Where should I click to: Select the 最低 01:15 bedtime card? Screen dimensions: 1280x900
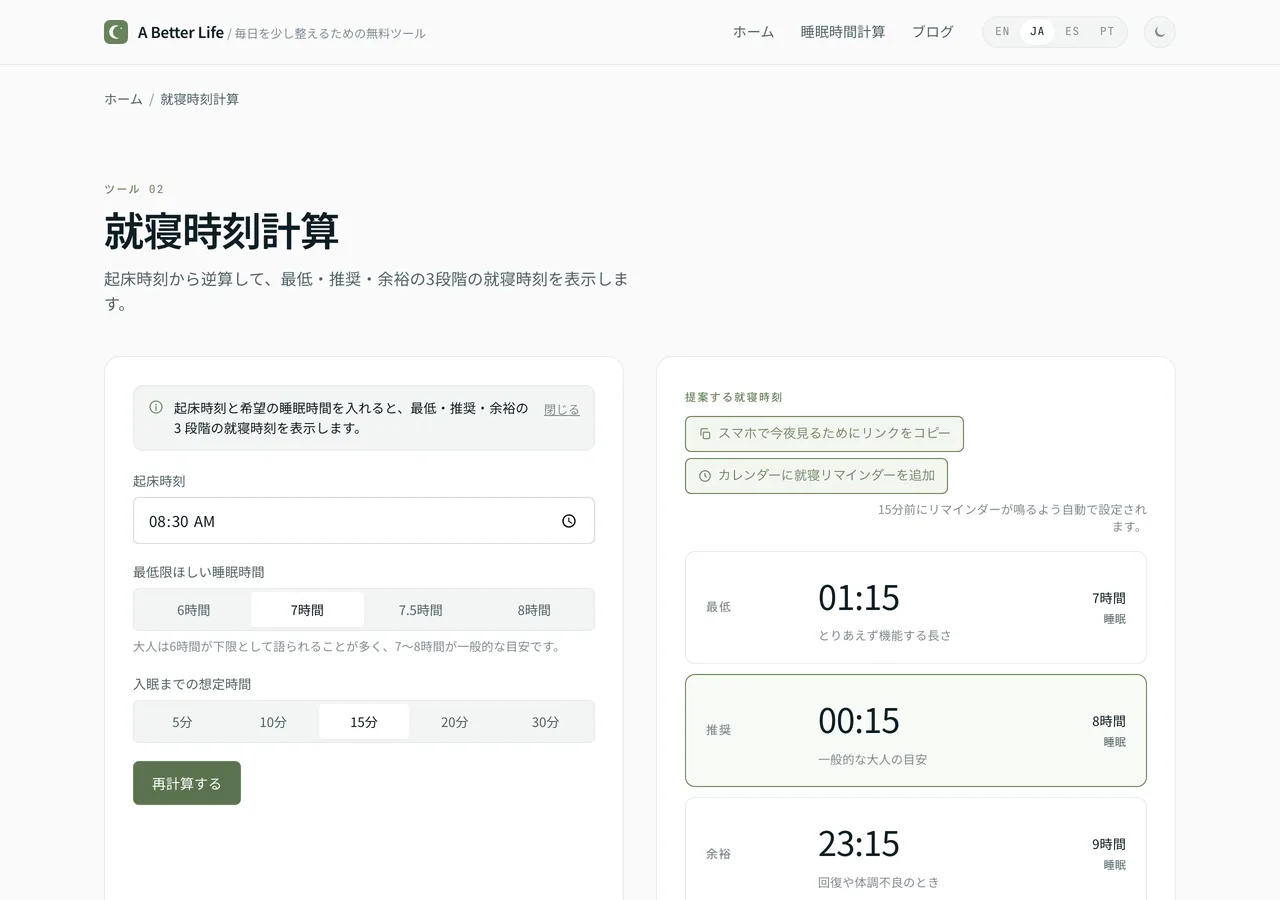pyautogui.click(x=916, y=607)
